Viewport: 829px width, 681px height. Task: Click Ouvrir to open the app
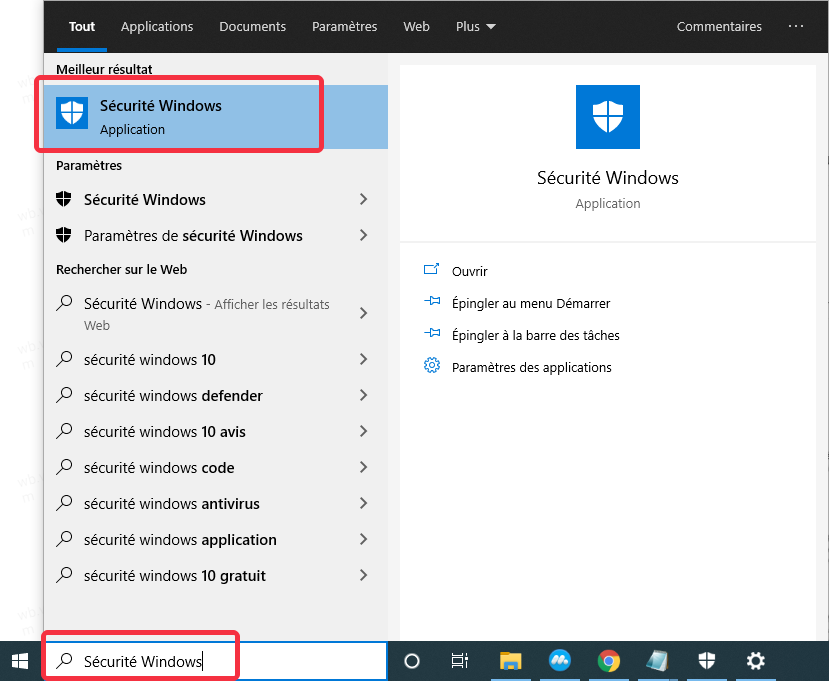click(469, 271)
